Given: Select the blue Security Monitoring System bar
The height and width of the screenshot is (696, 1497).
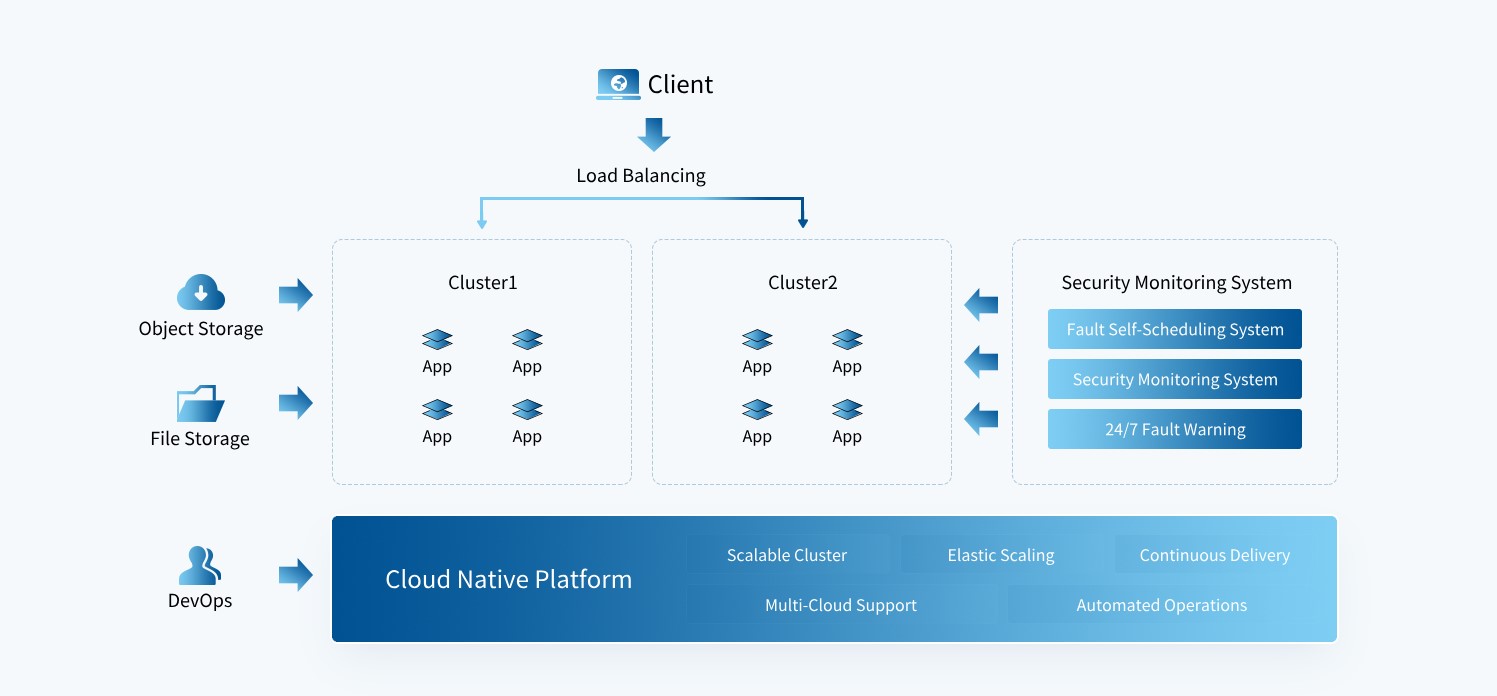Looking at the screenshot, I should coord(1175,379).
